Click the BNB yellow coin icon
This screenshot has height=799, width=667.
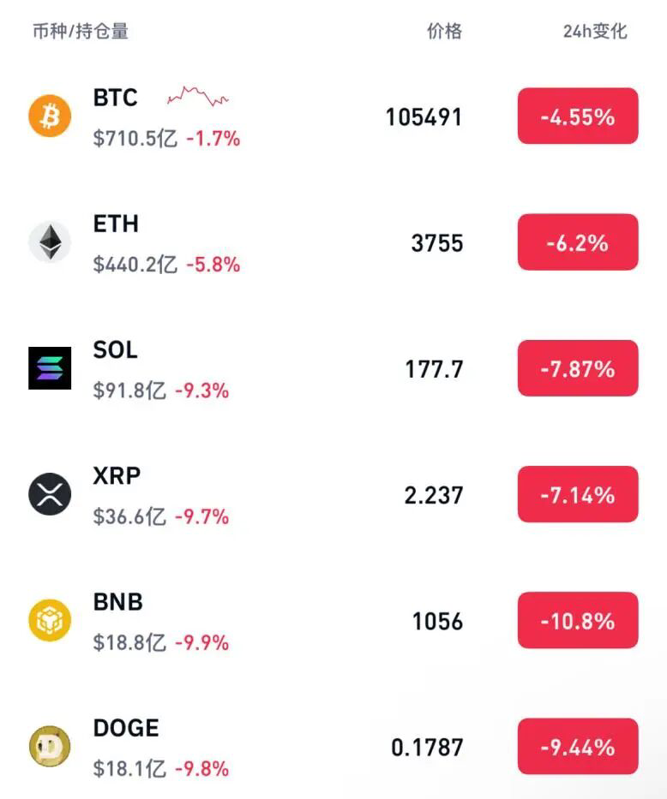(49, 621)
